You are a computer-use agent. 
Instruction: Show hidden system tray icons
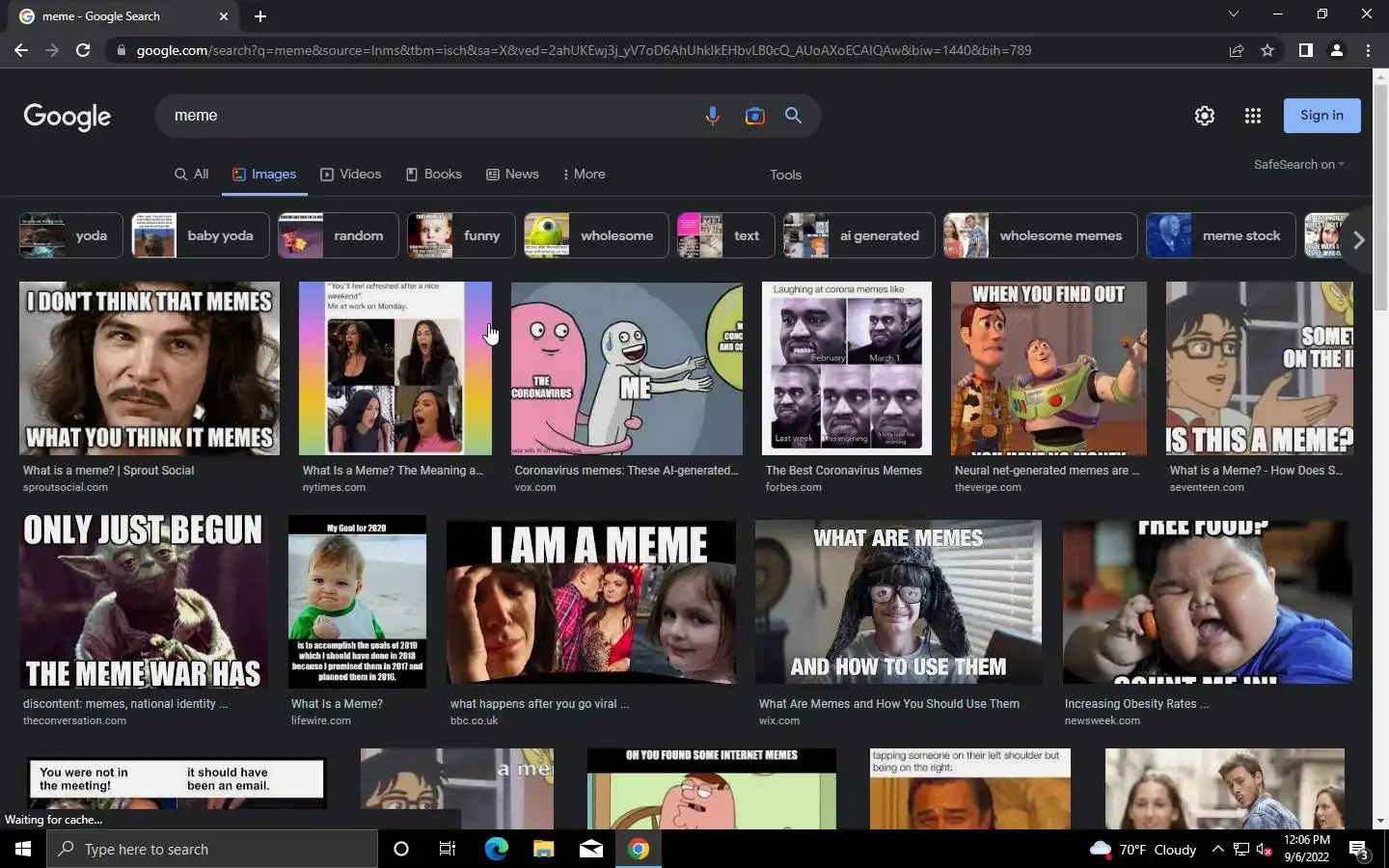point(1217,849)
